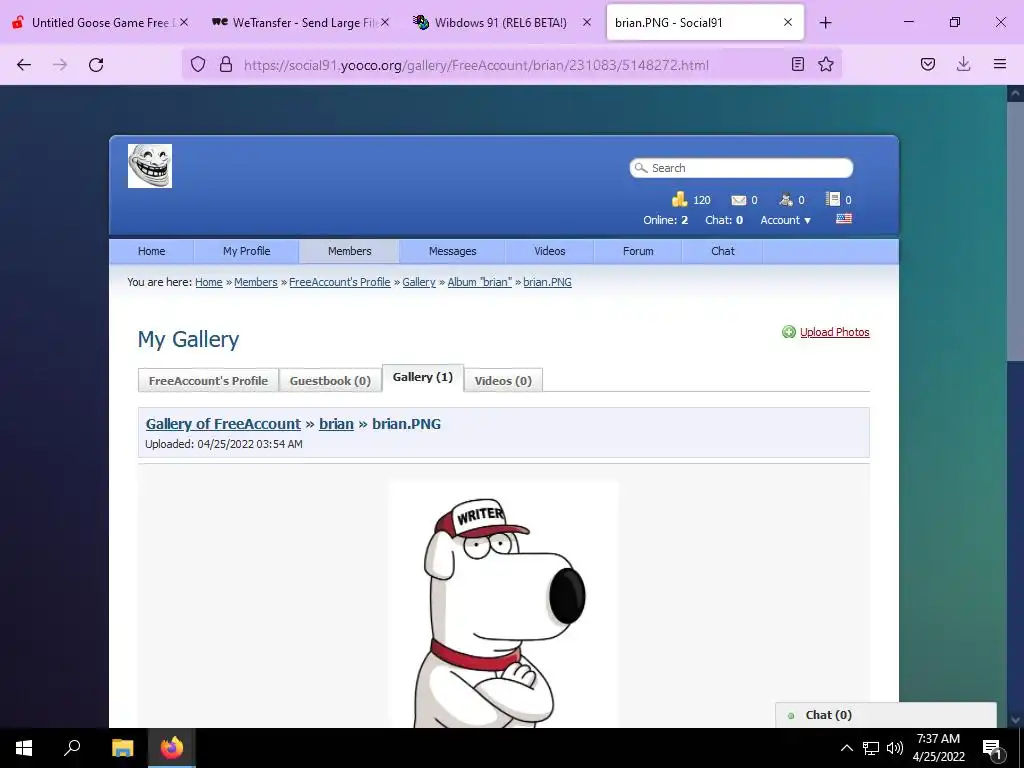Viewport: 1024px width, 768px height.
Task: Open the Windows Start button
Action: tap(24, 748)
